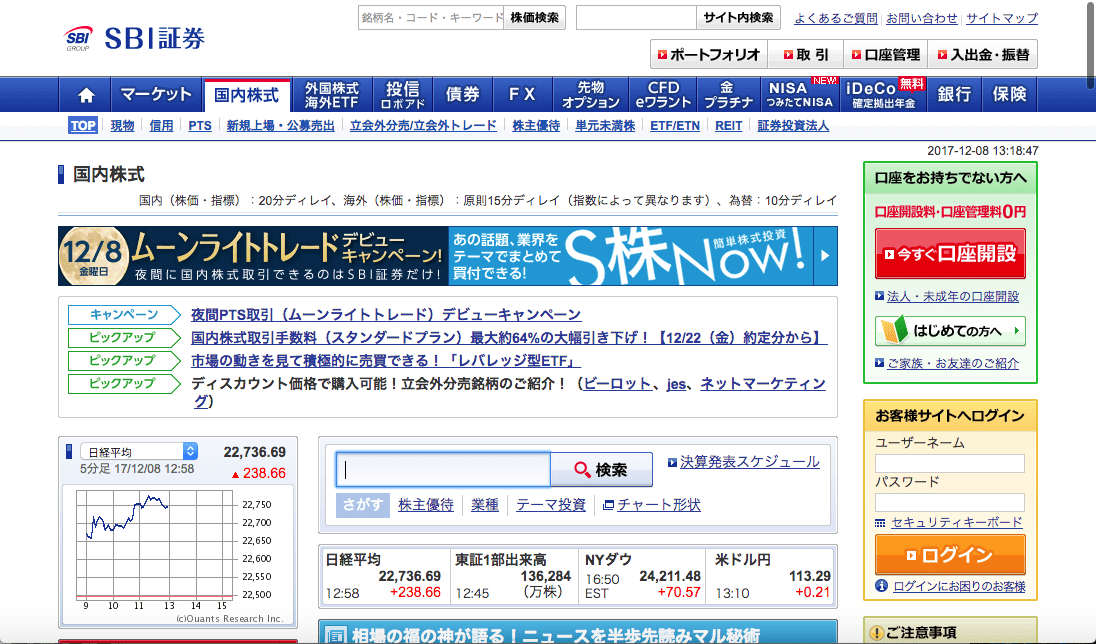Click the ユーザーネーム input field
The image size is (1096, 644).
pos(949,464)
